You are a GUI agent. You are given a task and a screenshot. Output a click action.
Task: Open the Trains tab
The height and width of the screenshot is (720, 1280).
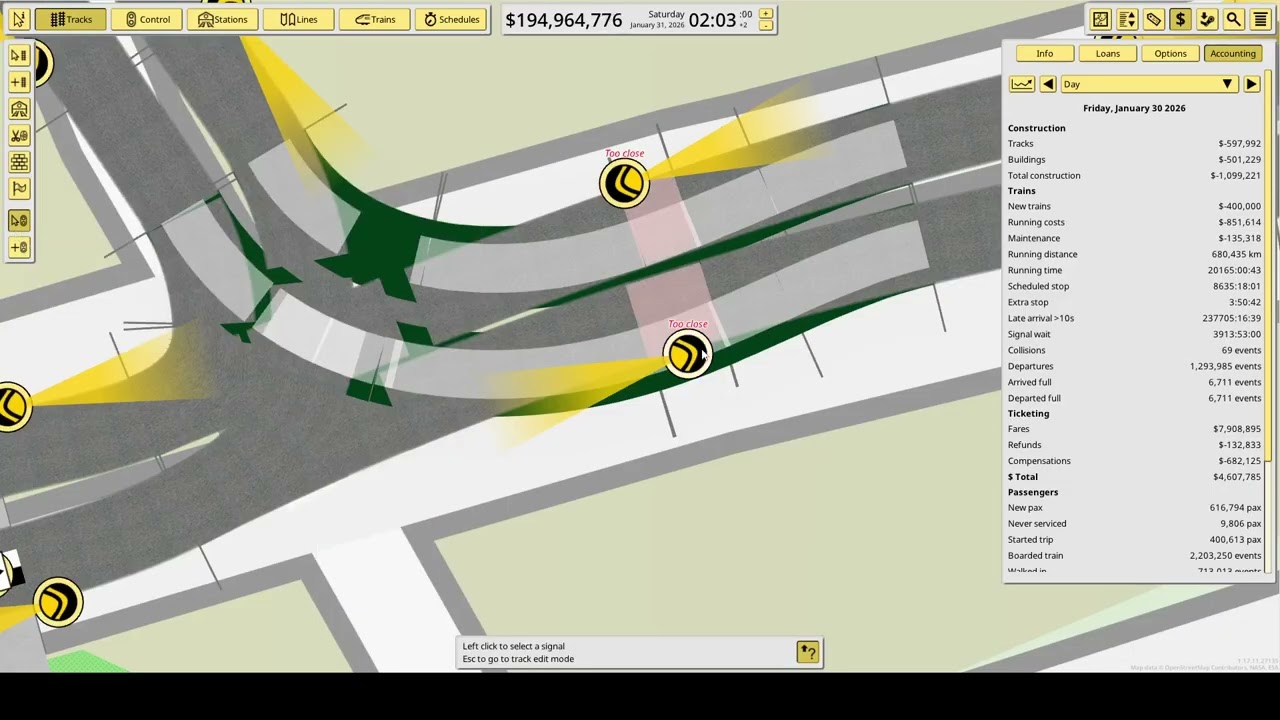[374, 19]
